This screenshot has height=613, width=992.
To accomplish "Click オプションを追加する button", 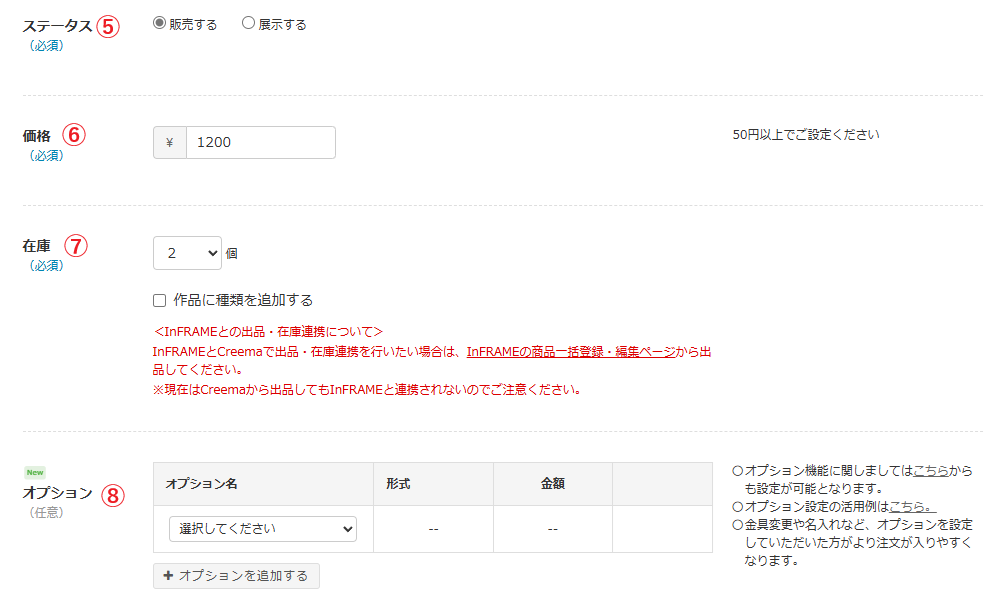I will click(x=236, y=576).
